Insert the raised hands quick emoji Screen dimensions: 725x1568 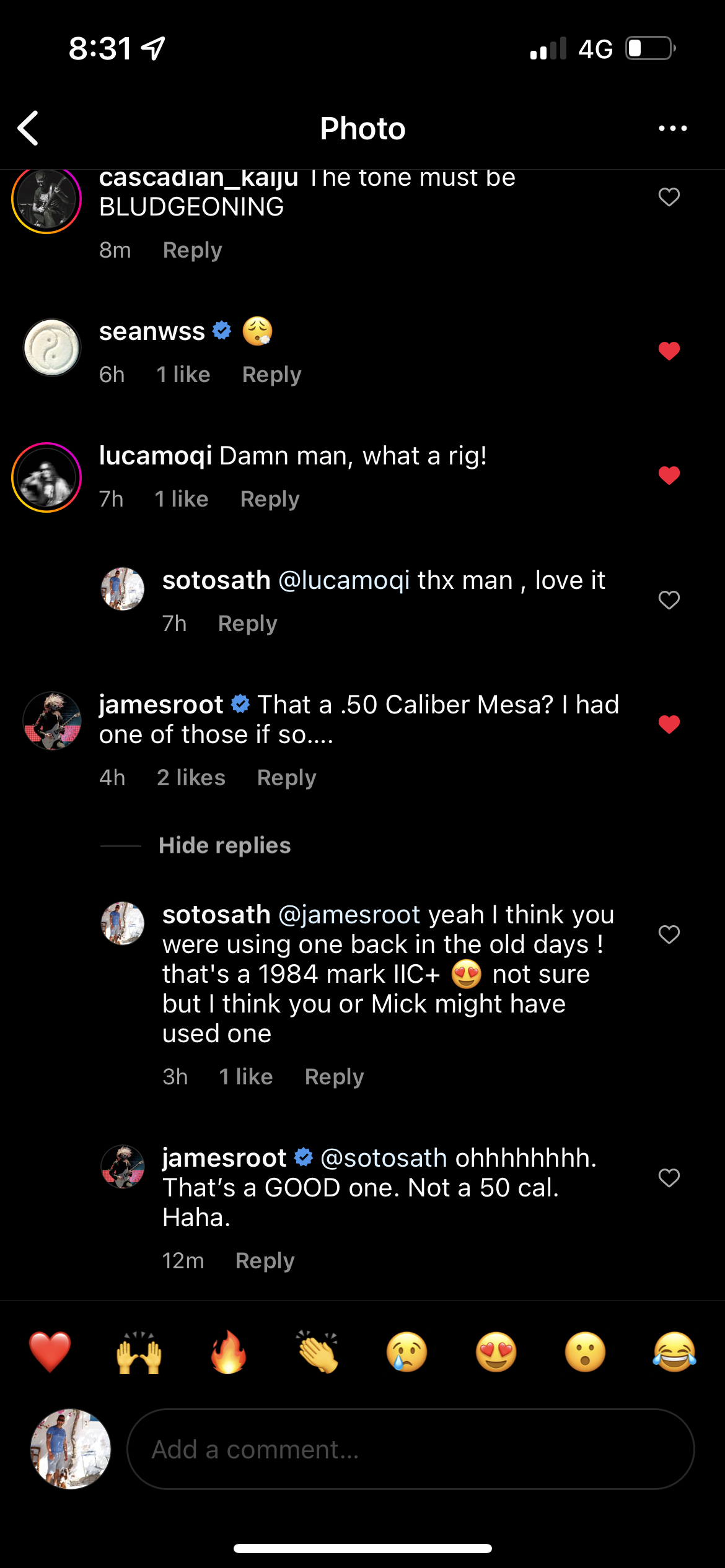coord(139,1352)
